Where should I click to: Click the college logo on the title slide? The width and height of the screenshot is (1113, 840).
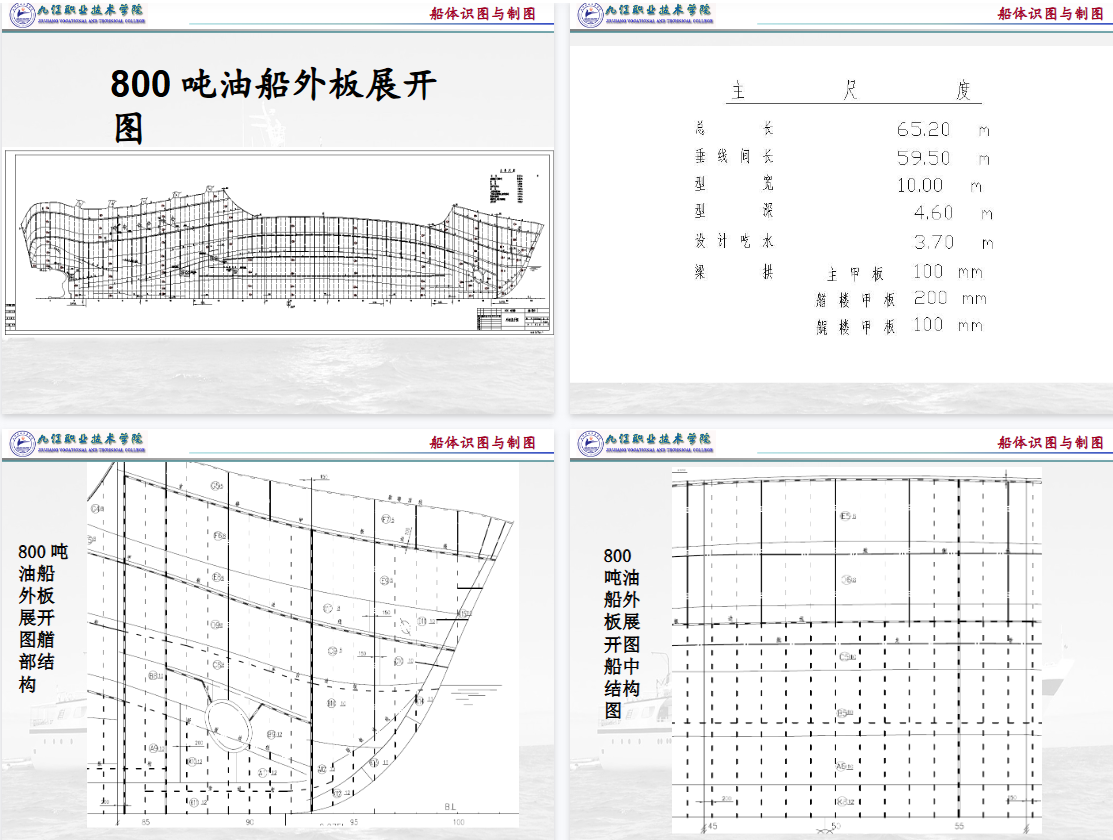pyautogui.click(x=77, y=14)
